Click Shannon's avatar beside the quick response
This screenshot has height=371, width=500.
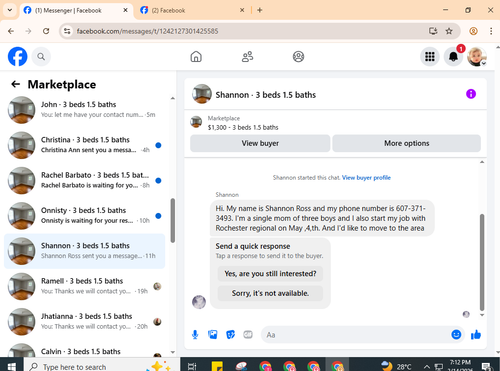pyautogui.click(x=199, y=302)
